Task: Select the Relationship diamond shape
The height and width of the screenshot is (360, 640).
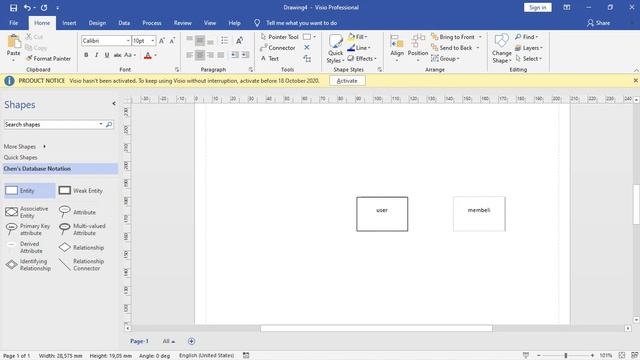Action: (81, 247)
